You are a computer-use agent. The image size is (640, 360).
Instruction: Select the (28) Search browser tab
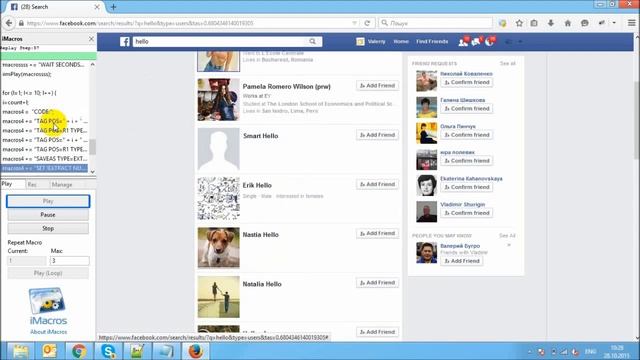52,7
